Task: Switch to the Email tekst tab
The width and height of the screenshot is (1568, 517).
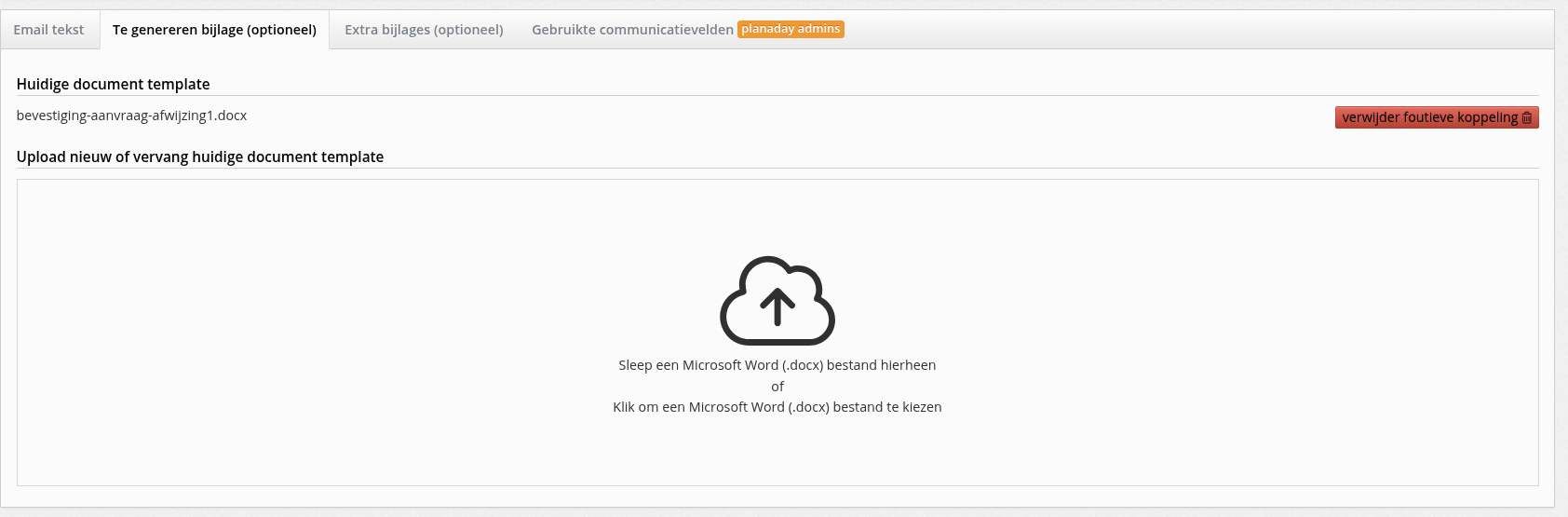Action: pyautogui.click(x=48, y=30)
